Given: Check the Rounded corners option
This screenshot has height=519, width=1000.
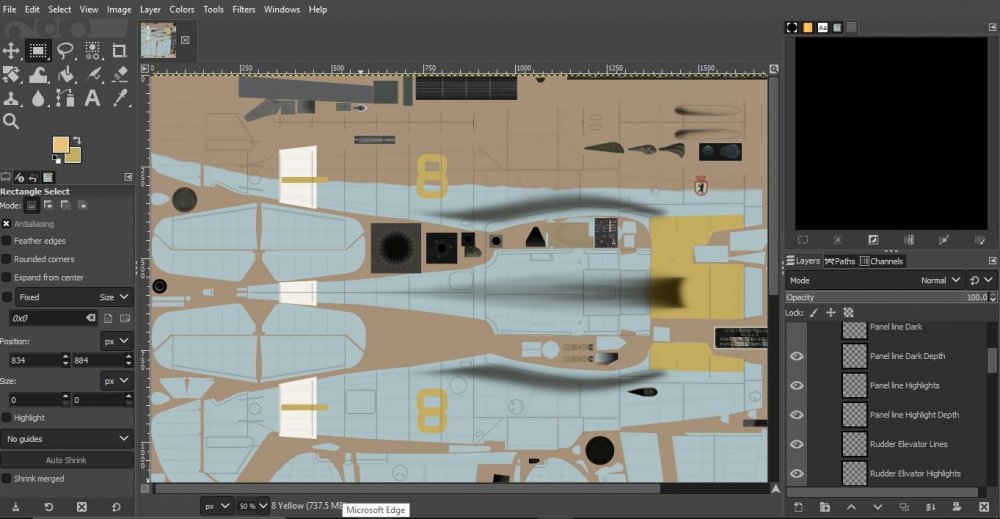Looking at the screenshot, I should (7, 259).
